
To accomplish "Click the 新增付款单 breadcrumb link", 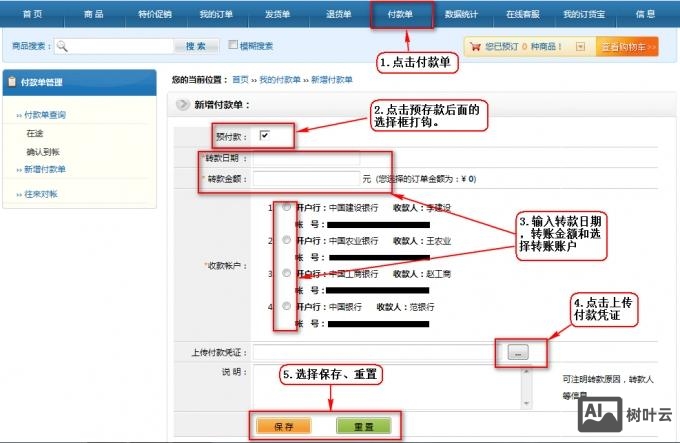I will click(x=332, y=79).
